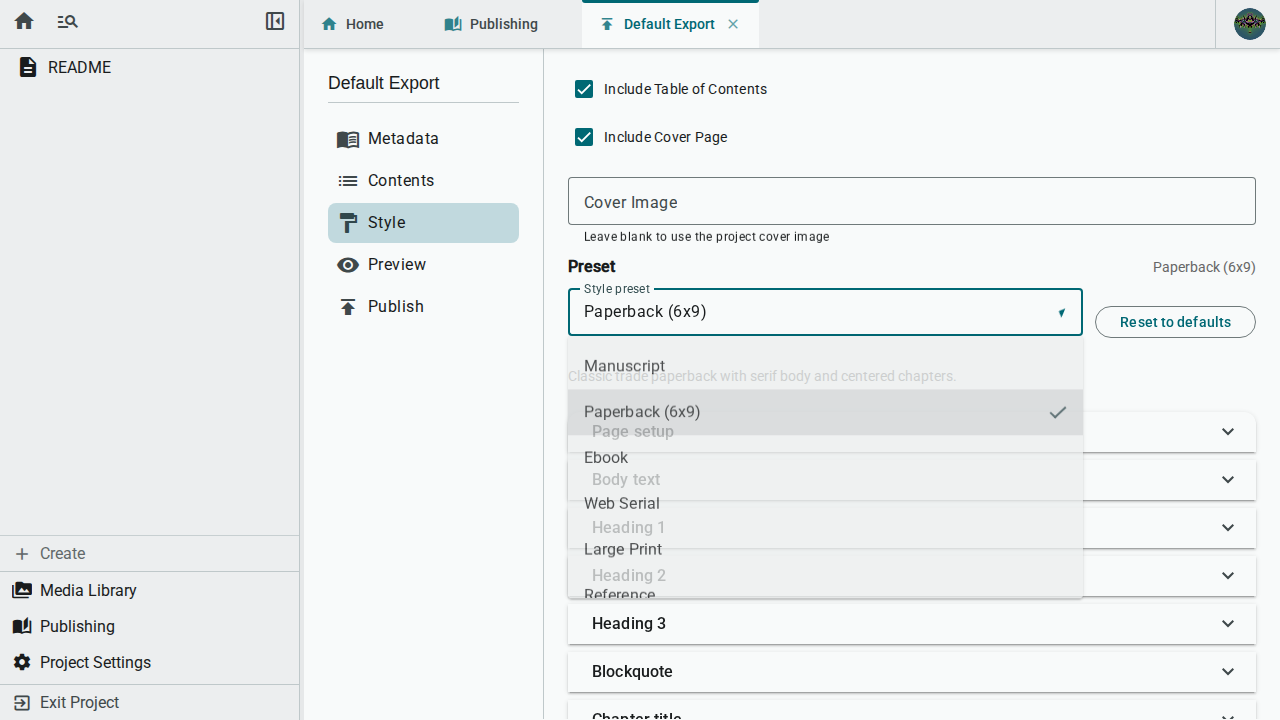Open Publishing from the sidebar
The image size is (1280, 720).
coord(150,626)
